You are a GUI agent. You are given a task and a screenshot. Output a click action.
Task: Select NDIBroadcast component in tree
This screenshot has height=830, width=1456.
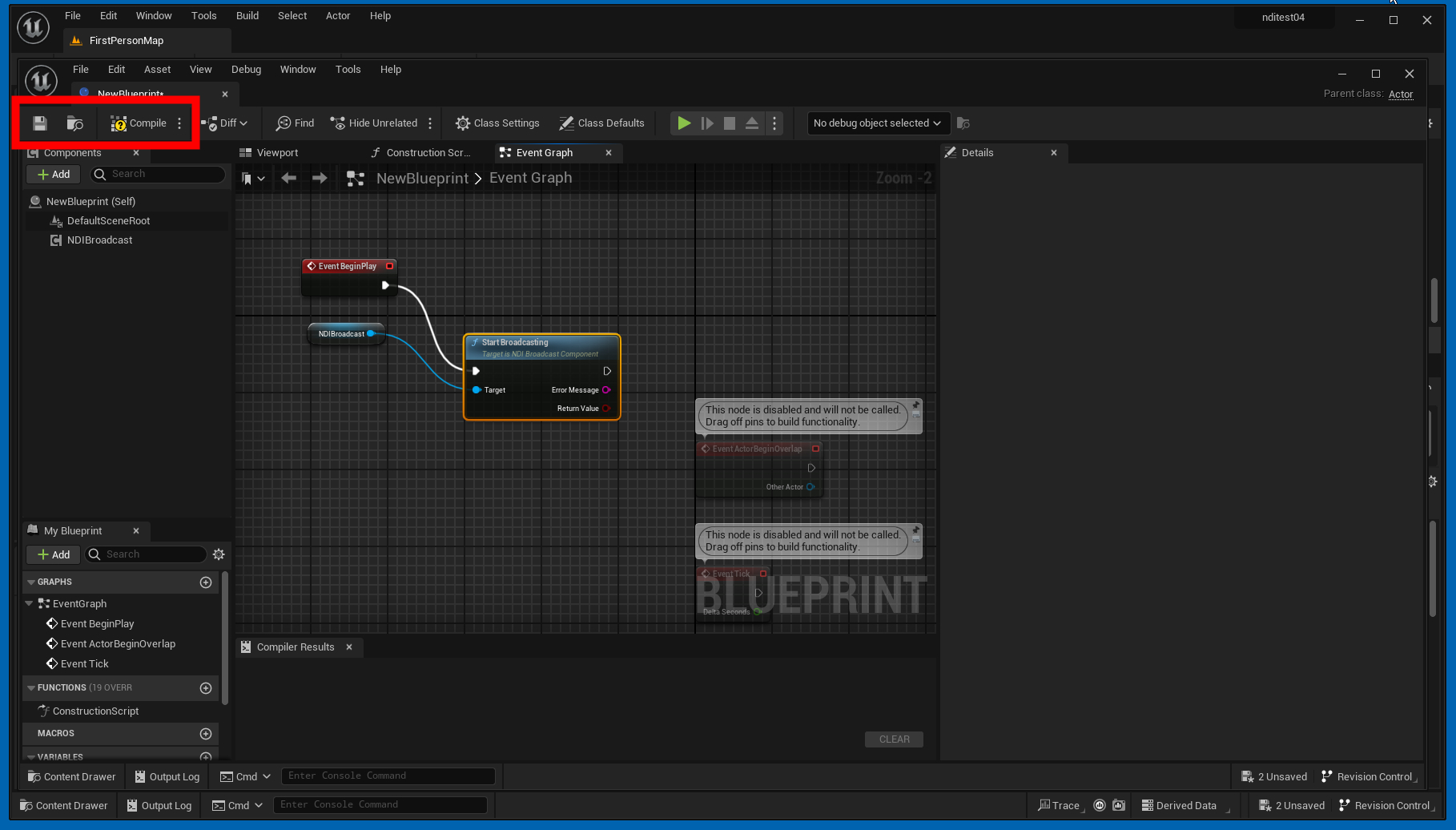coord(99,240)
